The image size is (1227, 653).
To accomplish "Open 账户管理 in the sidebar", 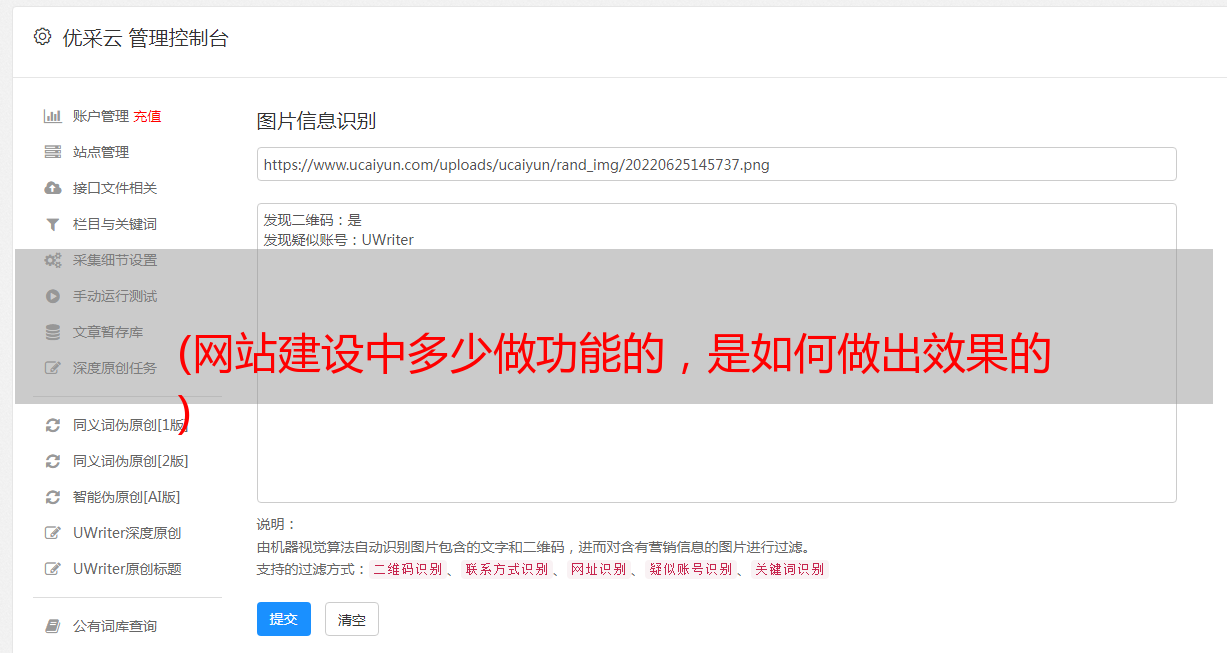I will pyautogui.click(x=101, y=116).
